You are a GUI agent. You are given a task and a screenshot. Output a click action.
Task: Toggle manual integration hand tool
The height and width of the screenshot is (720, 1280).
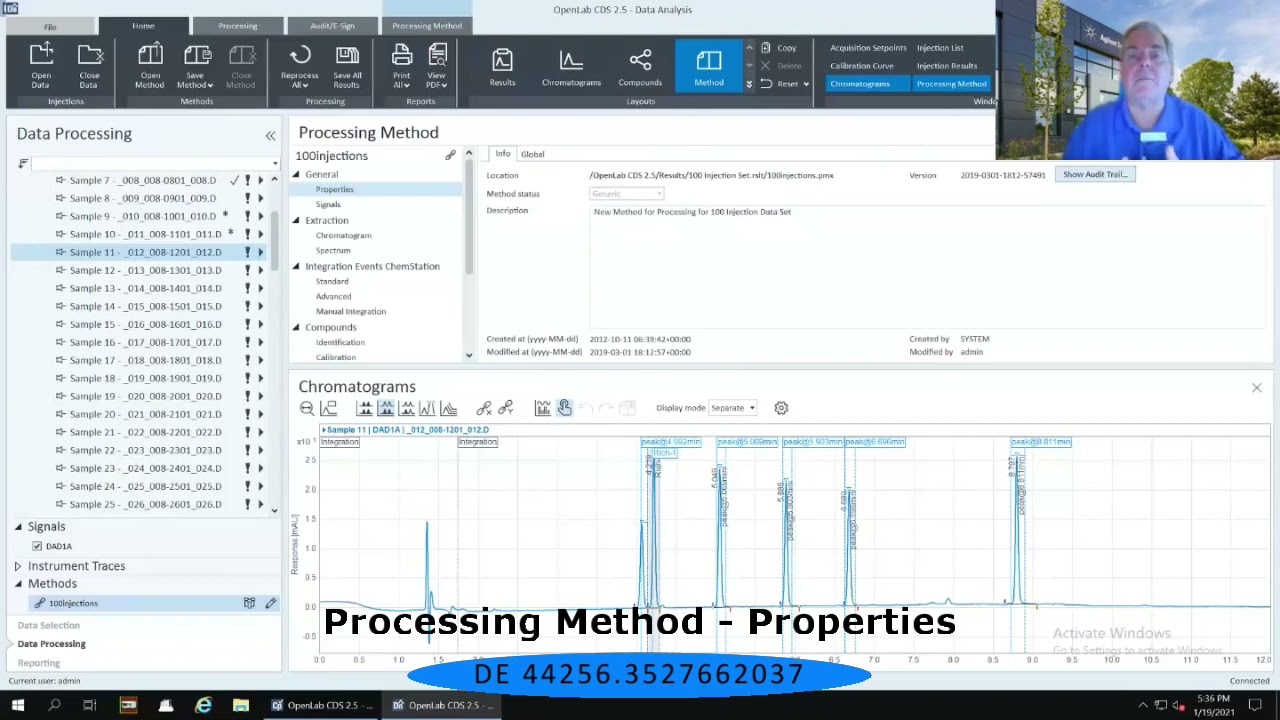pos(564,408)
